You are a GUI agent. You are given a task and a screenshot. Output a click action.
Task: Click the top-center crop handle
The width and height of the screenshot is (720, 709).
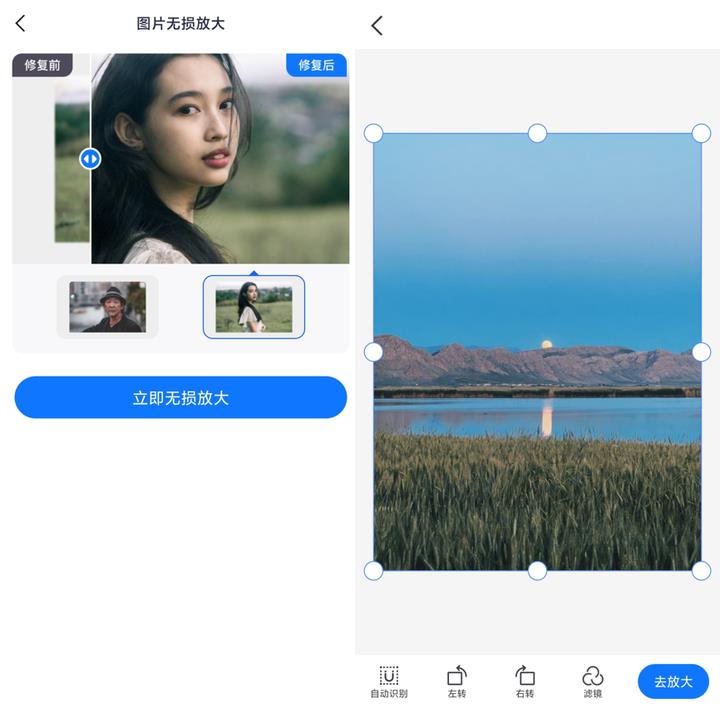click(x=537, y=133)
